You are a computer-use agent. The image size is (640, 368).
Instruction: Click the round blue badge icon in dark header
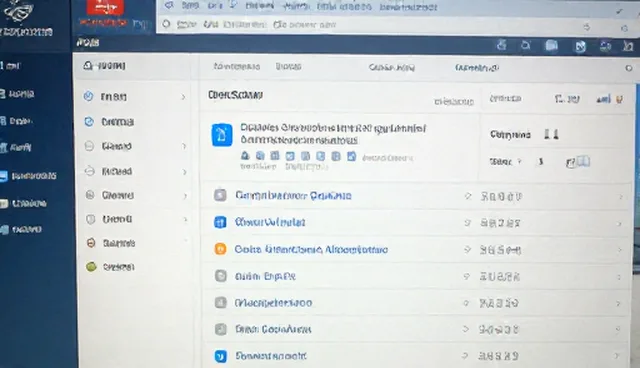tap(580, 47)
